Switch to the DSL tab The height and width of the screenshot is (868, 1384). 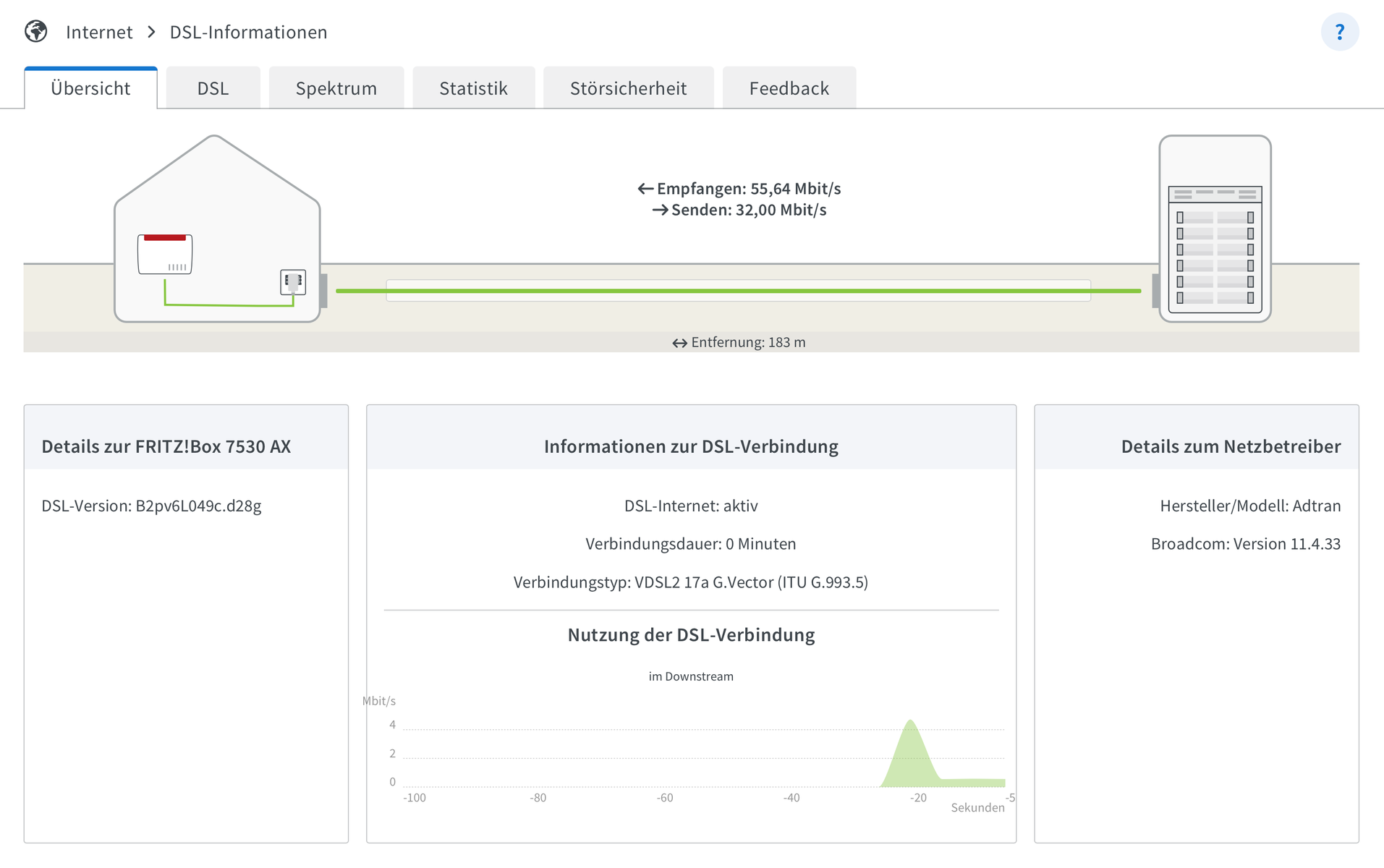213,88
